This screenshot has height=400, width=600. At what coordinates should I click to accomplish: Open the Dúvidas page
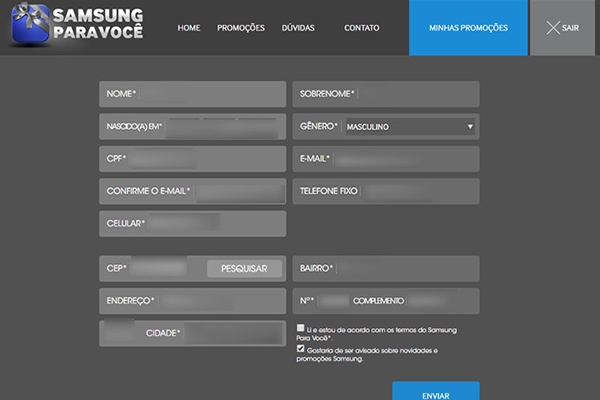tap(298, 28)
